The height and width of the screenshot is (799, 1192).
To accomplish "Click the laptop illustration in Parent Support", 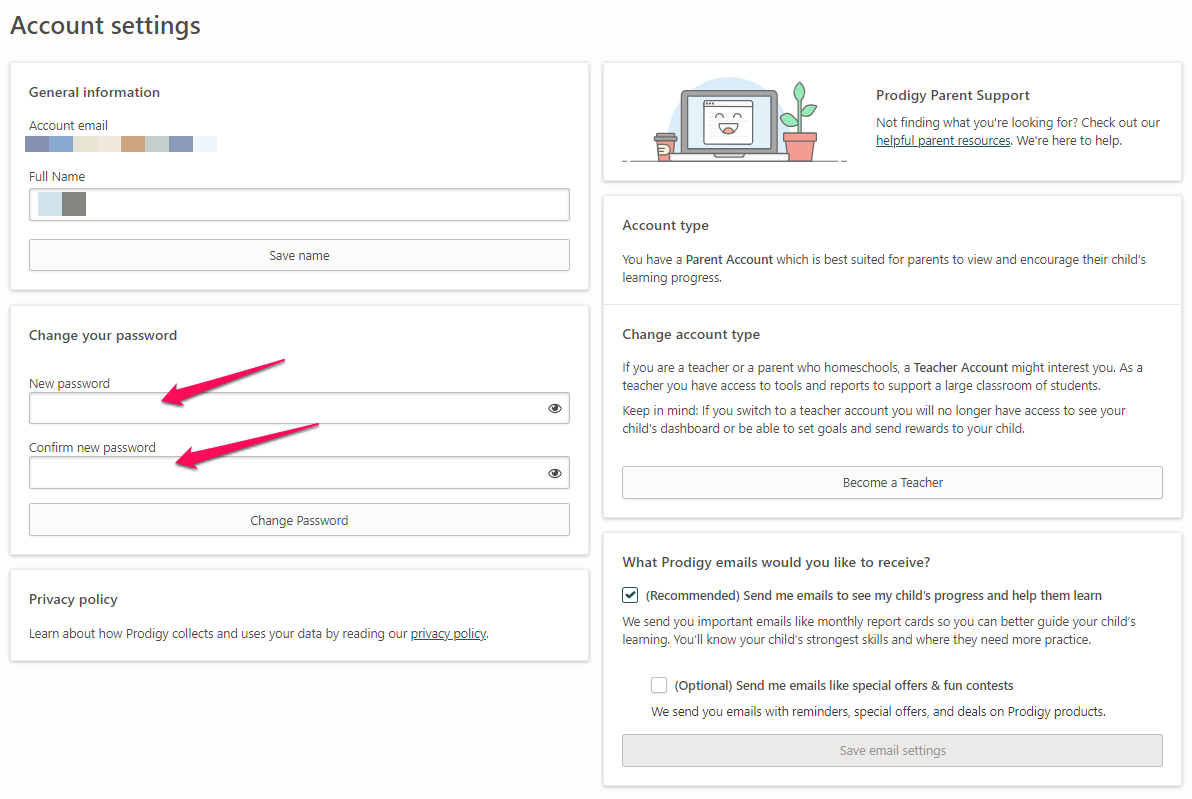I will tap(734, 122).
